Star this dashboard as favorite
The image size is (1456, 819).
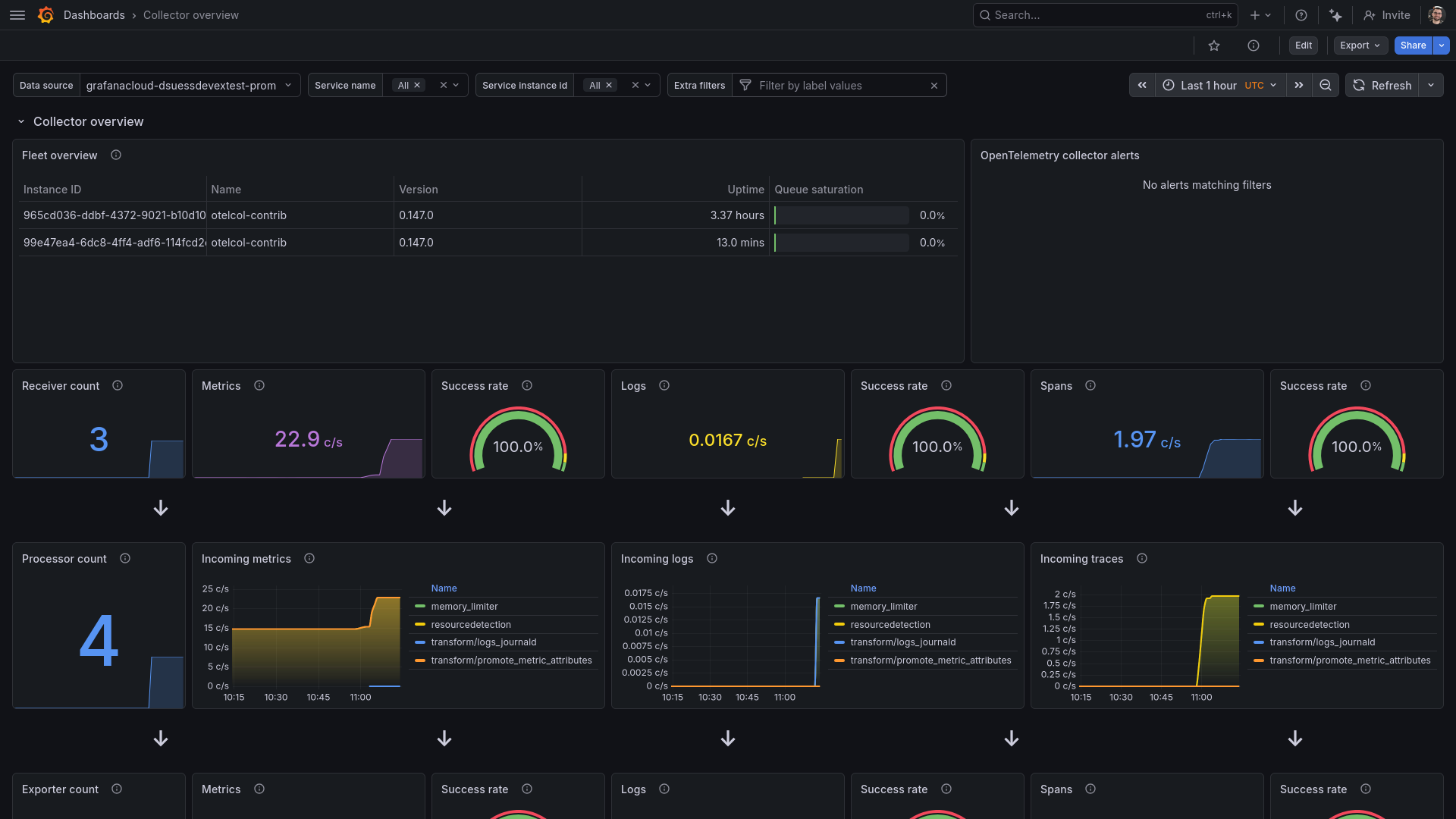(1214, 45)
